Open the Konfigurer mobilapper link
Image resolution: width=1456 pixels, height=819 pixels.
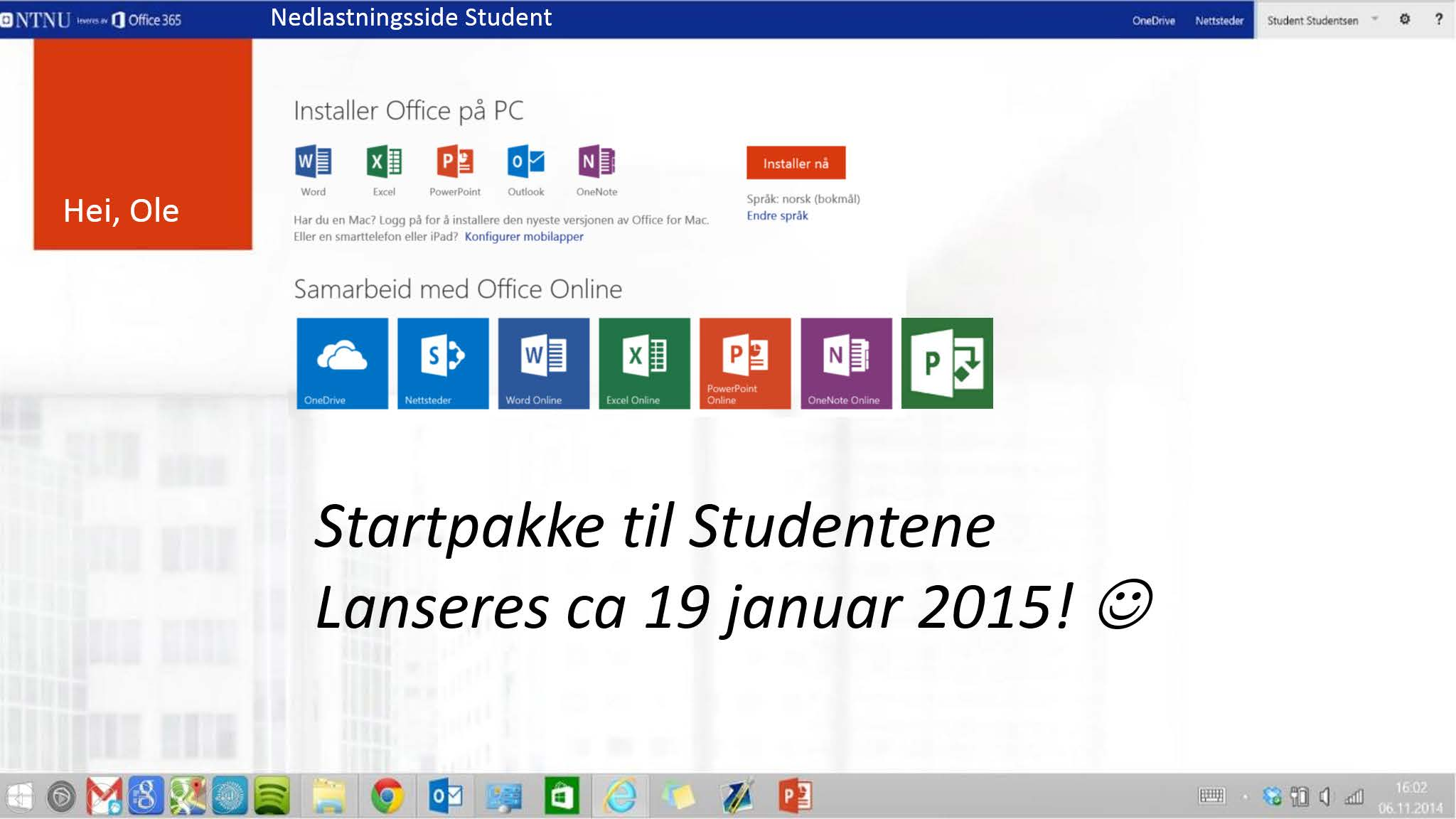tap(524, 237)
